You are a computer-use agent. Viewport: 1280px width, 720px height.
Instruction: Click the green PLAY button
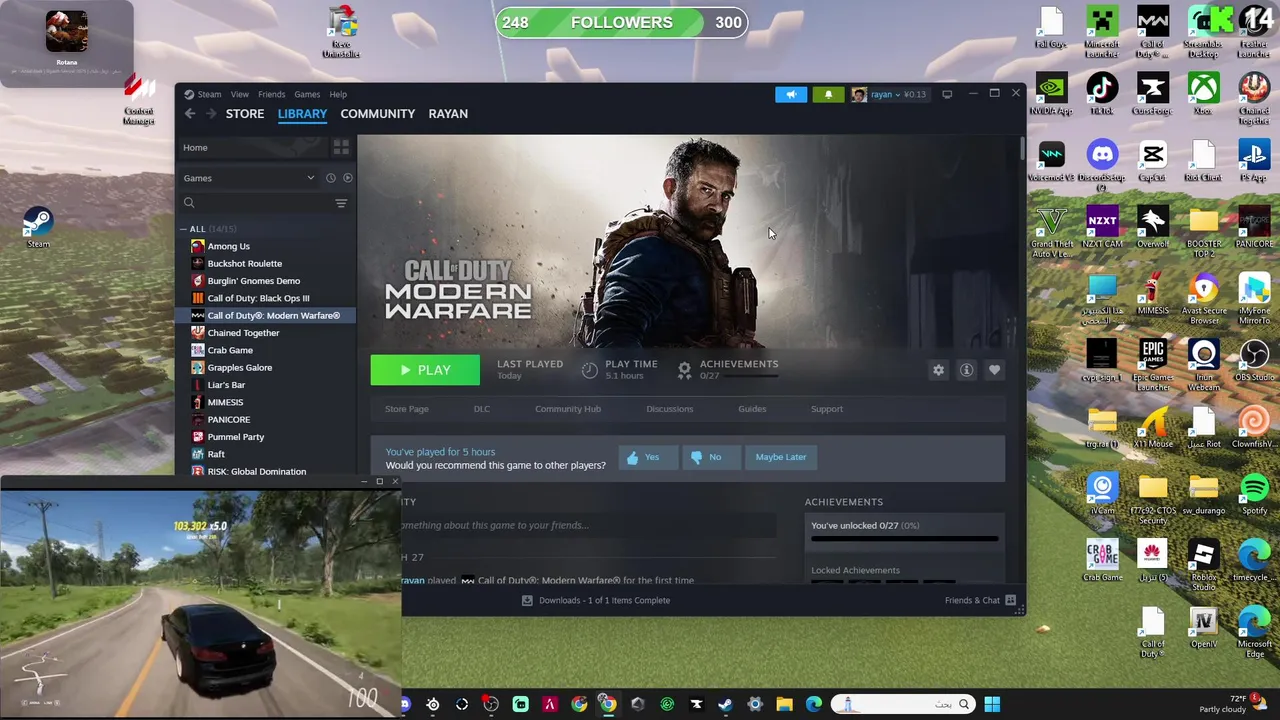(x=425, y=370)
